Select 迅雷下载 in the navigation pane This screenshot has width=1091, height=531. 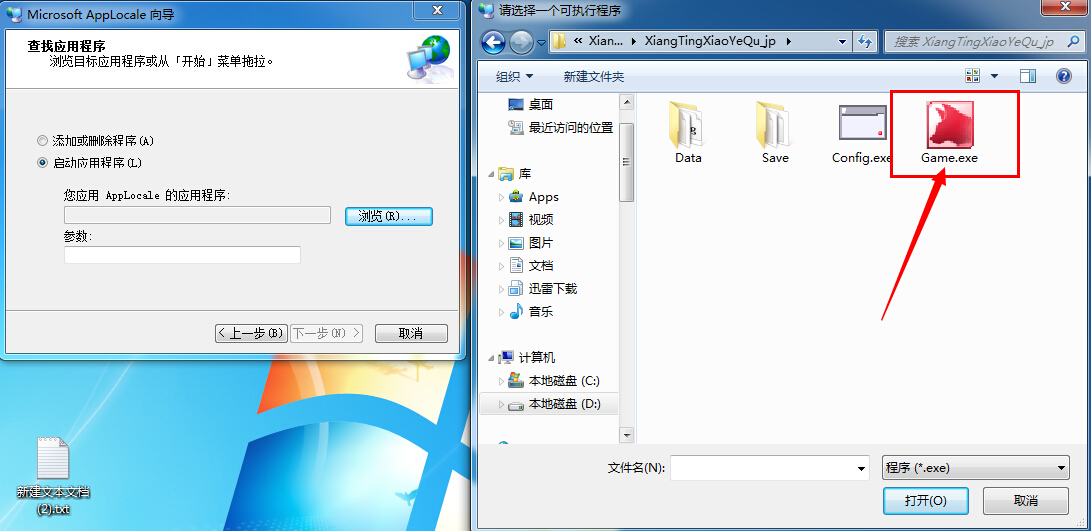pos(552,289)
